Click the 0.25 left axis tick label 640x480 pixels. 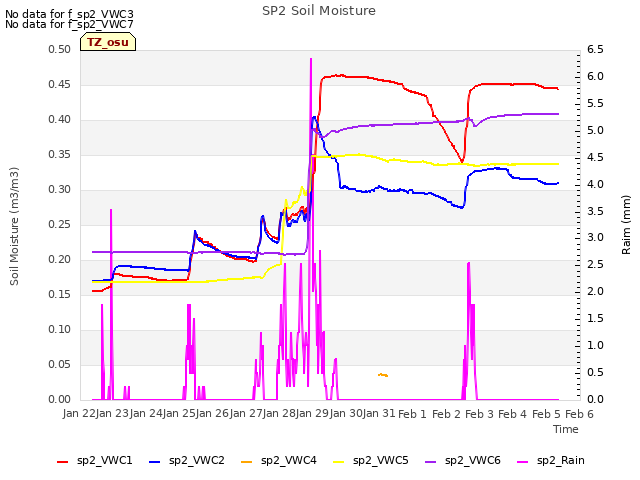[60, 225]
